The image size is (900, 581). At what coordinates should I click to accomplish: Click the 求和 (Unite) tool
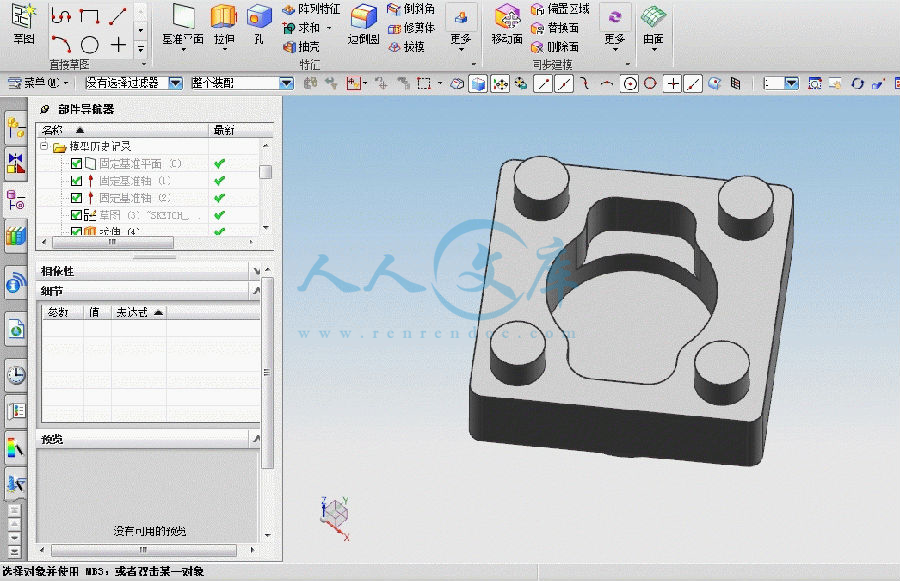[x=301, y=28]
